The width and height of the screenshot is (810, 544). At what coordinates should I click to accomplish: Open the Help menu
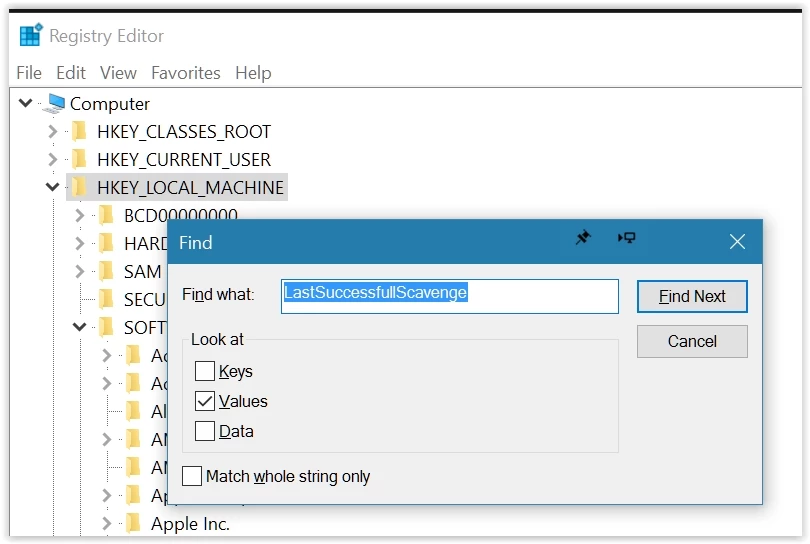click(x=253, y=73)
